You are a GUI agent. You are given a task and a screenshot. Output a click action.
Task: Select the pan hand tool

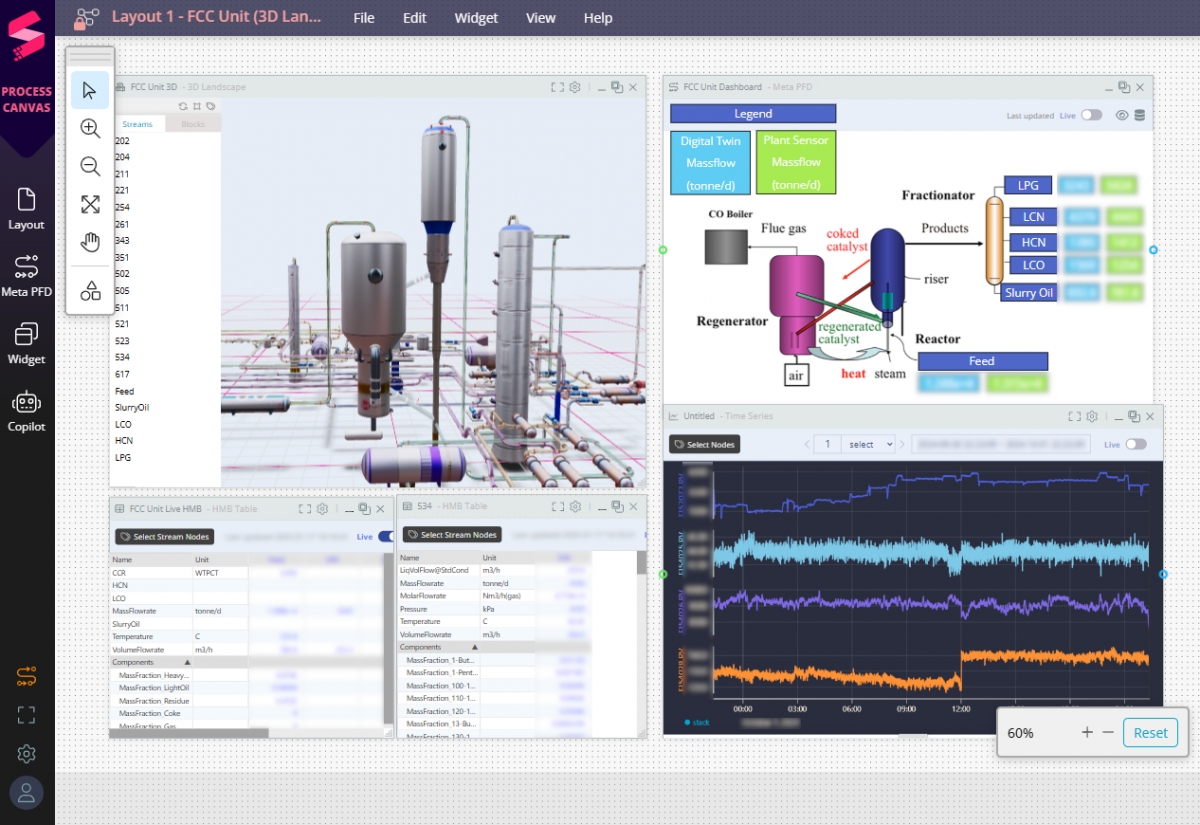point(90,242)
